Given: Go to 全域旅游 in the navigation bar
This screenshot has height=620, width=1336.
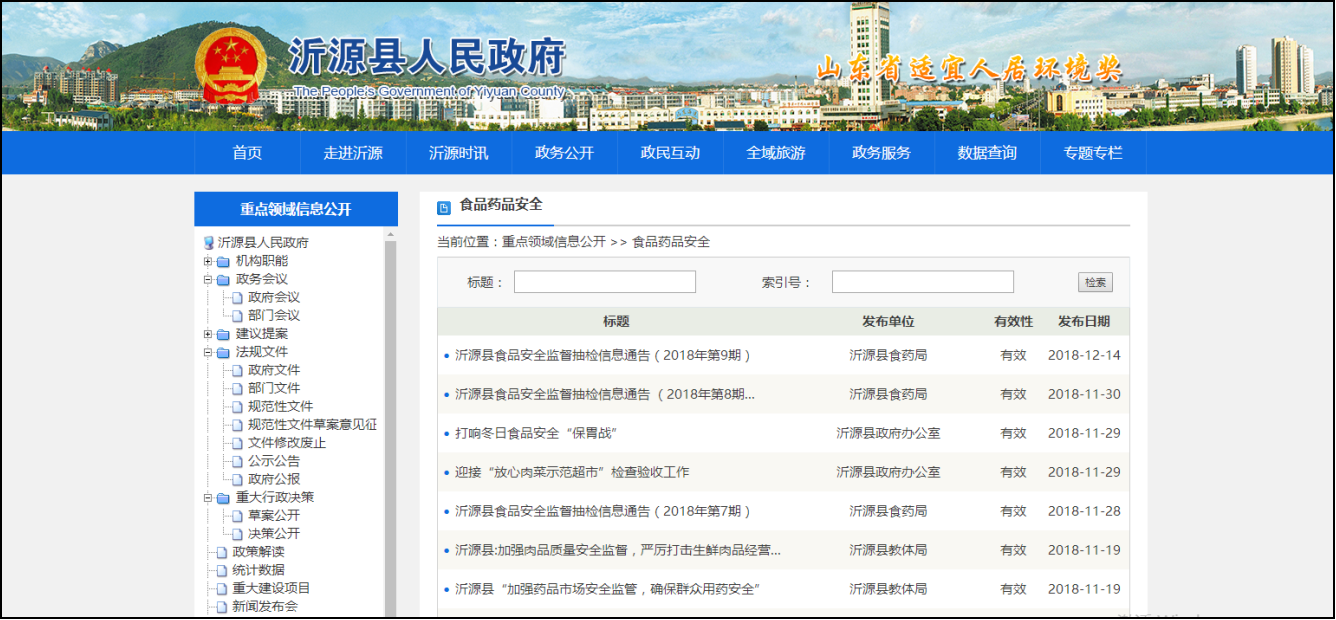Looking at the screenshot, I should click(x=775, y=153).
